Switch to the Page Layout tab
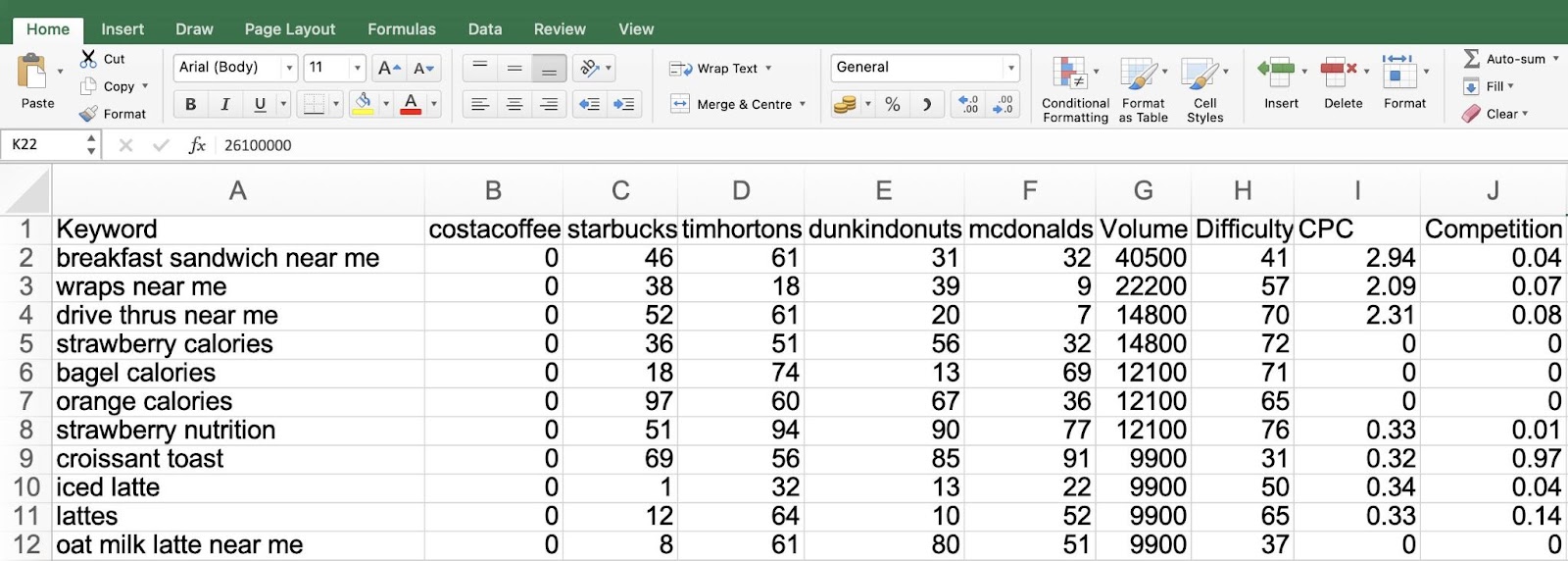Viewport: 1568px width, 561px height. click(290, 29)
